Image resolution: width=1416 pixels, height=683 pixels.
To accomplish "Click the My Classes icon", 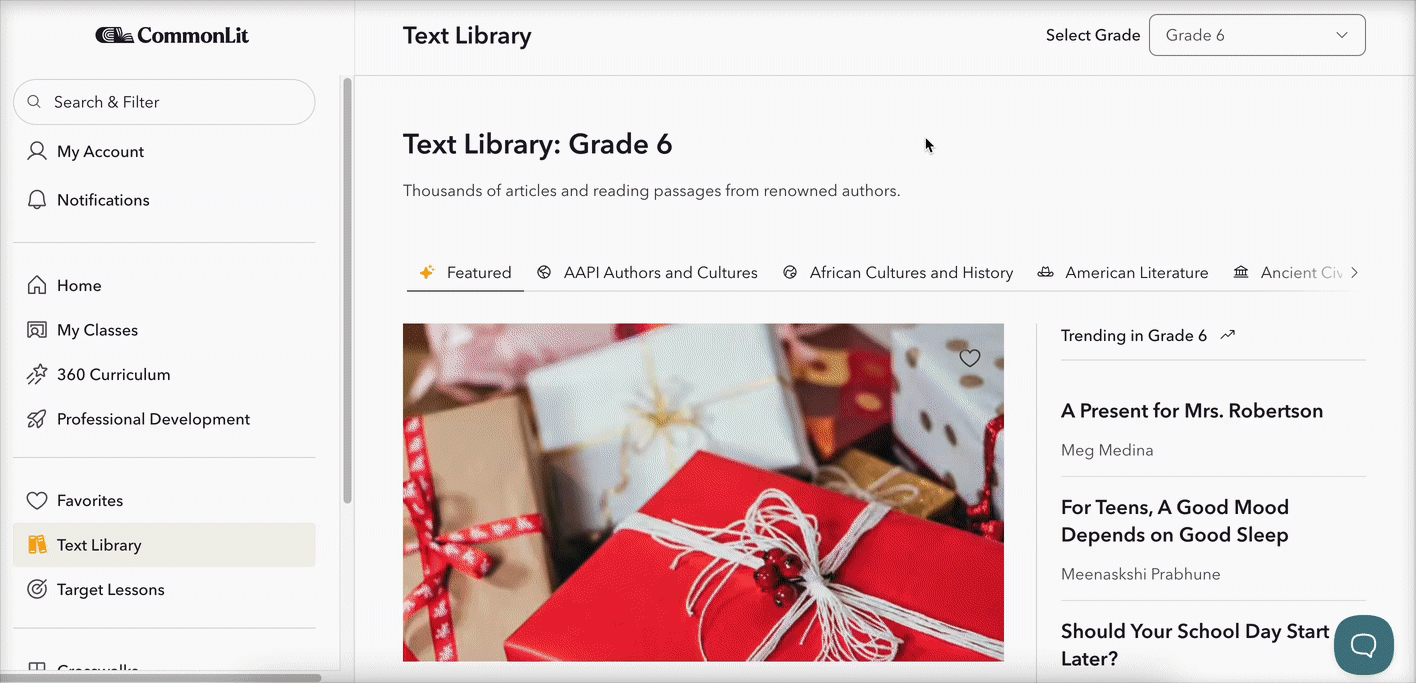I will (x=37, y=330).
